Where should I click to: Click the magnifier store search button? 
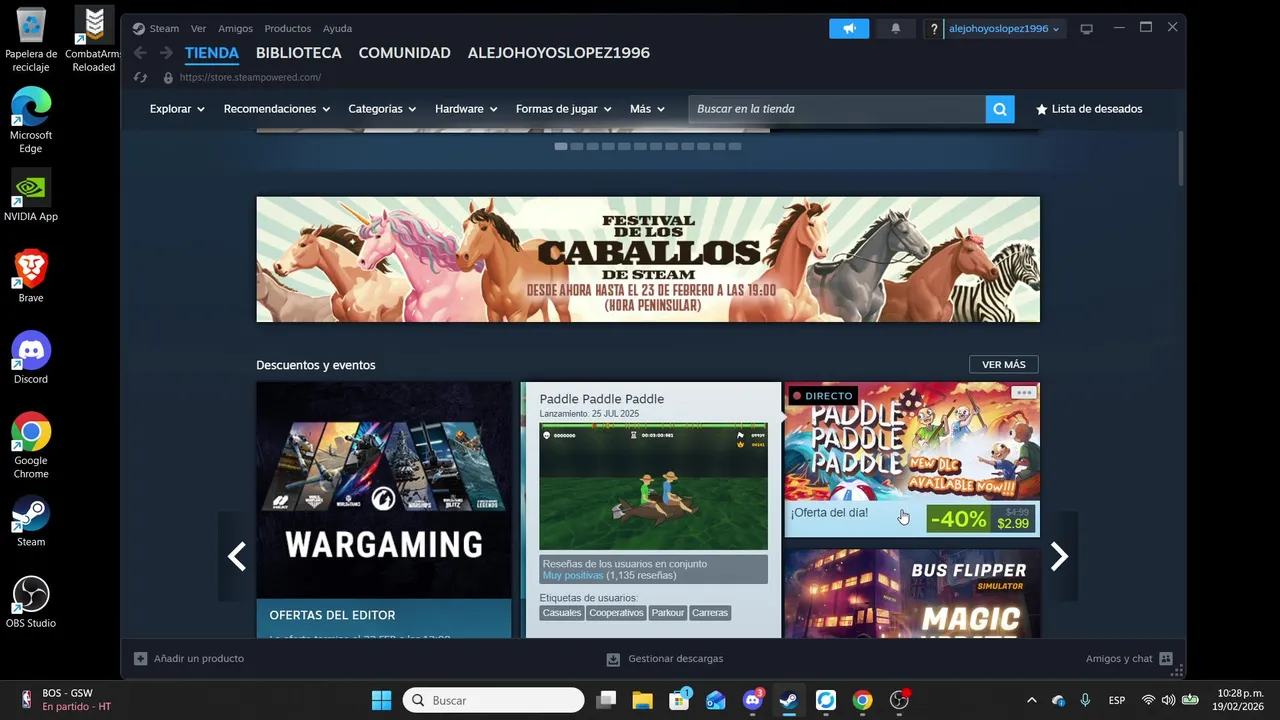(x=1000, y=109)
